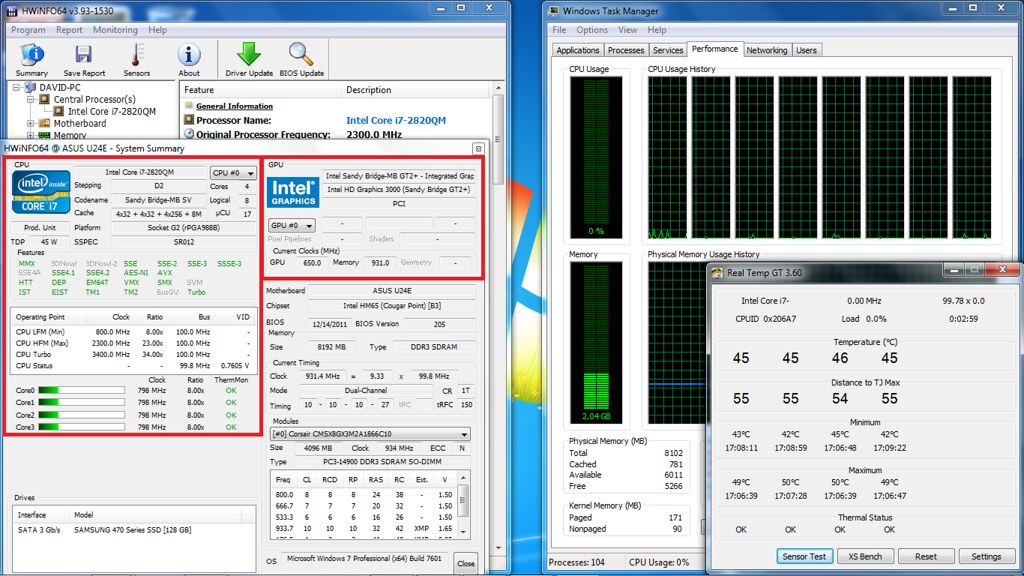Click the Intel HD Graphics 3000 field

coord(398,189)
